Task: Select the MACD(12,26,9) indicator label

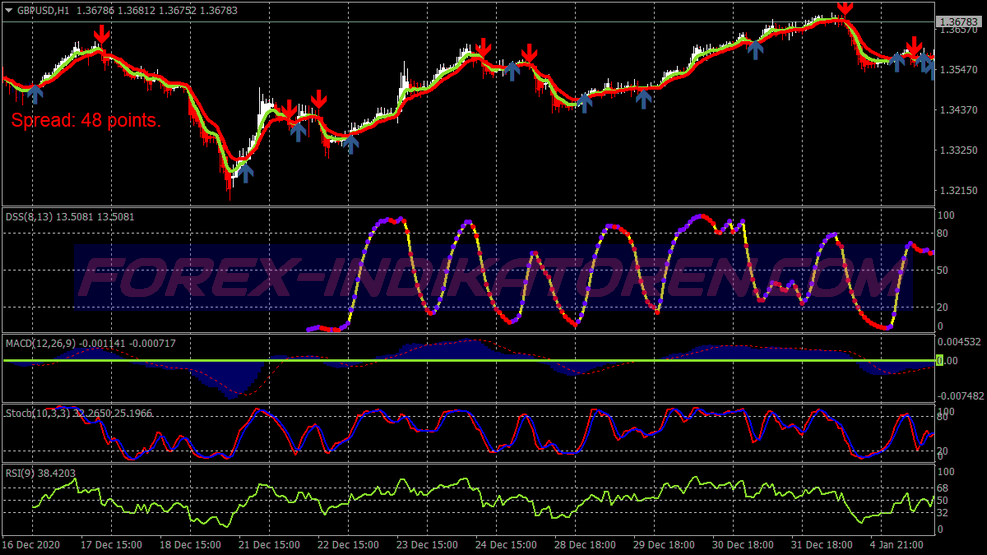Action: coord(40,344)
